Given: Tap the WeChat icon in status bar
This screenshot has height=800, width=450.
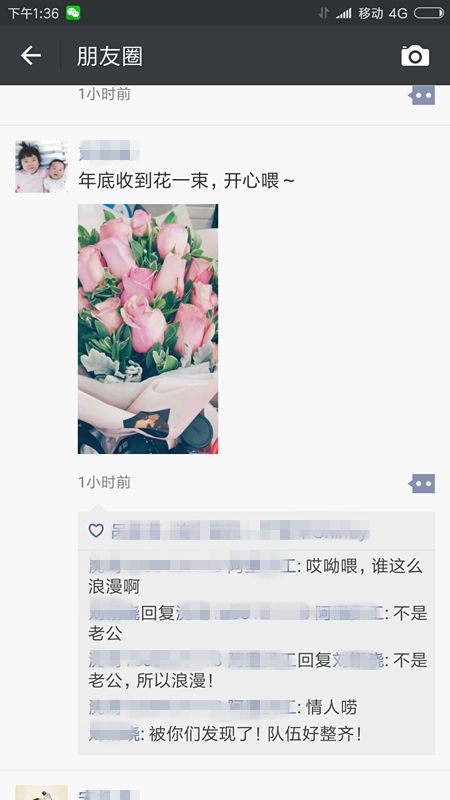Looking at the screenshot, I should (x=73, y=13).
